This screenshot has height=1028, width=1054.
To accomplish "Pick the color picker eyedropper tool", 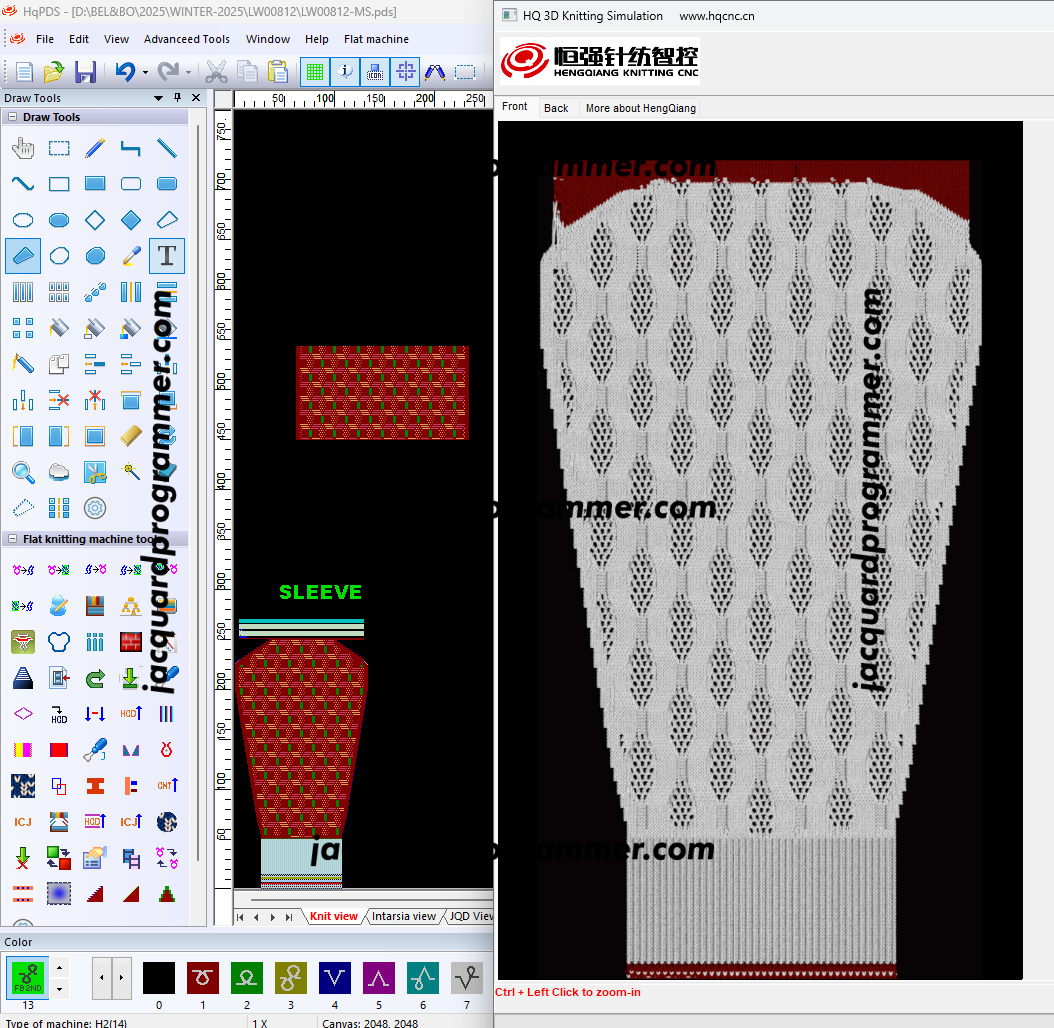I will click(x=131, y=256).
